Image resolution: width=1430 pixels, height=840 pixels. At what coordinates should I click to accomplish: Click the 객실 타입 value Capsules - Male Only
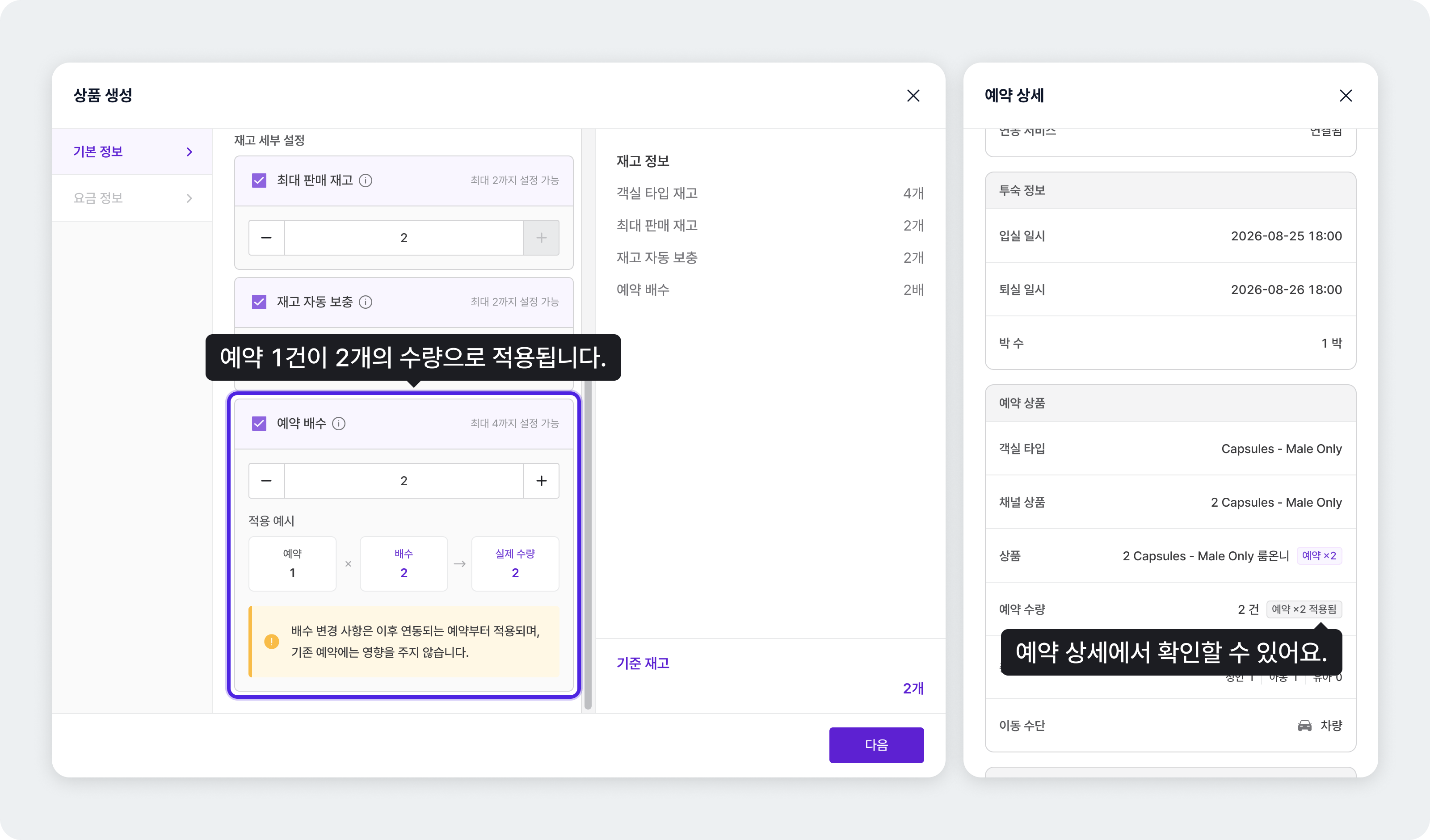pyautogui.click(x=1281, y=449)
